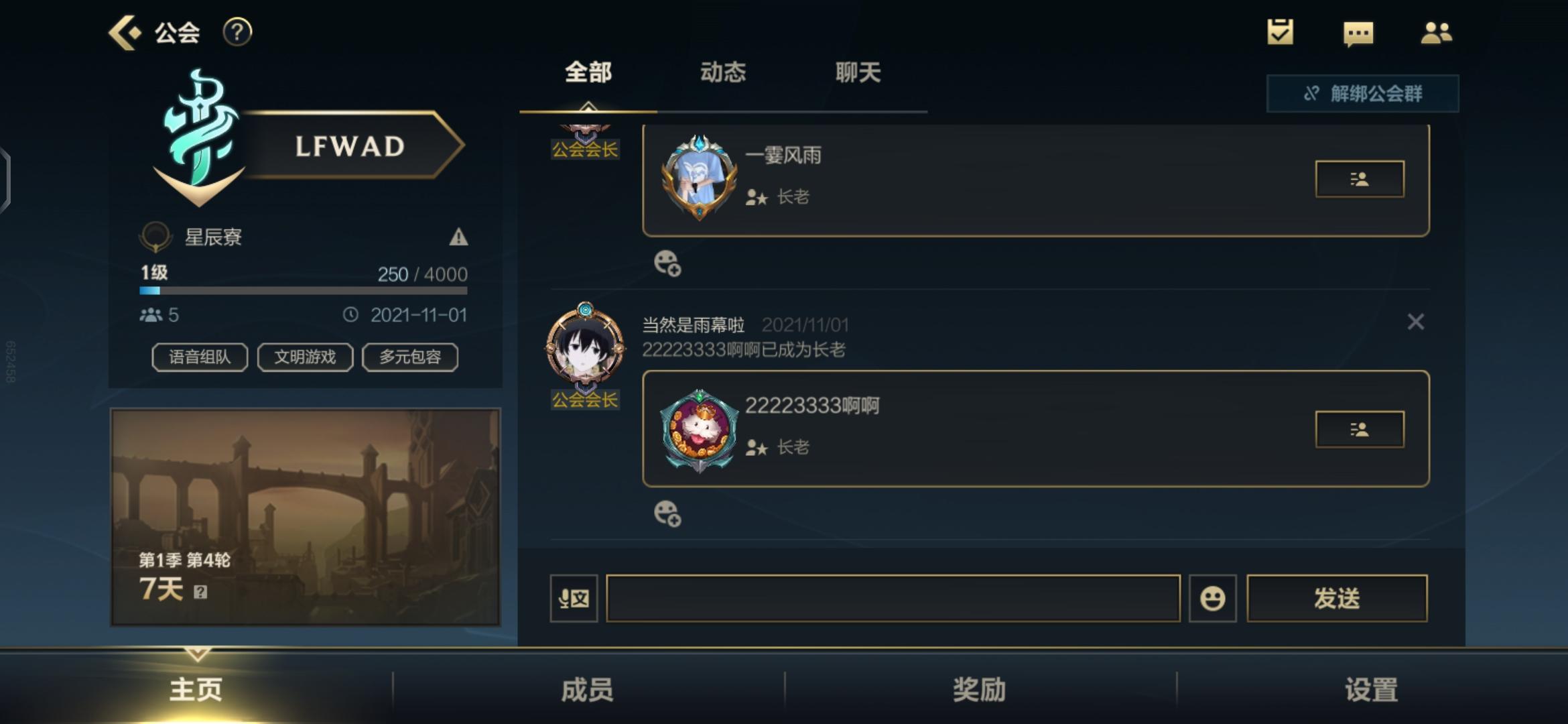
Task: Add emoji reaction under 一霎风雨 post
Action: click(x=667, y=263)
